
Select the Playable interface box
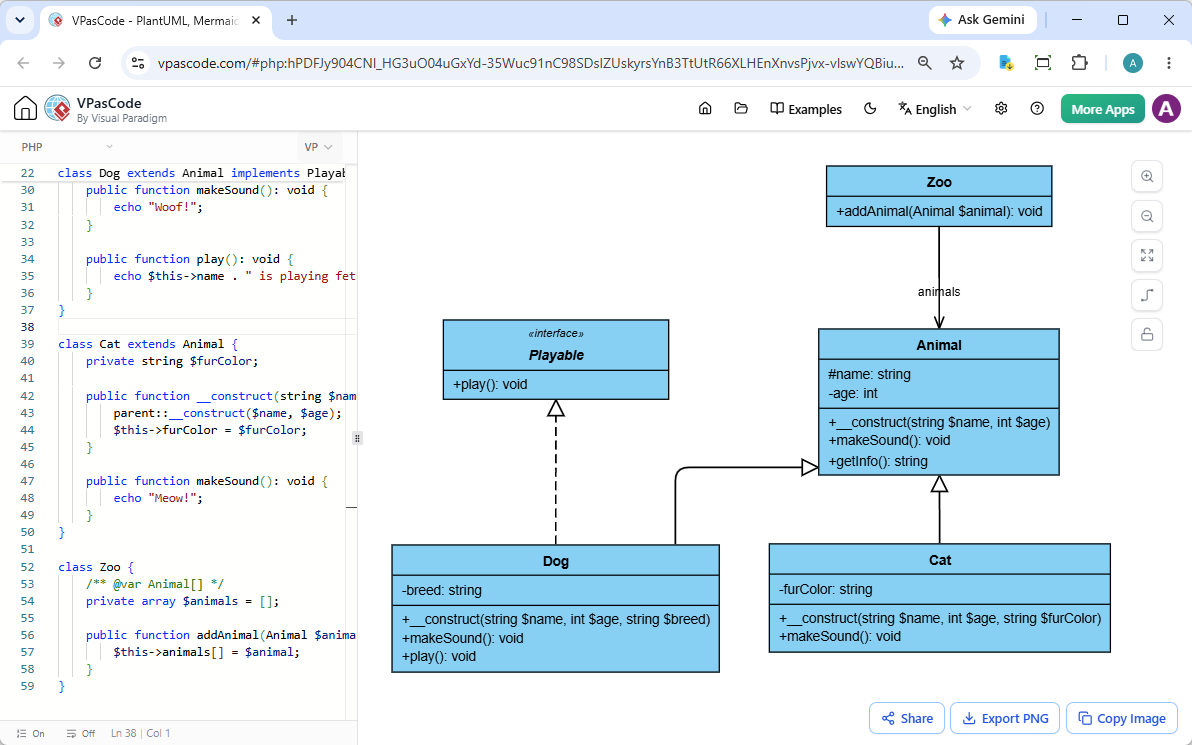tap(556, 360)
